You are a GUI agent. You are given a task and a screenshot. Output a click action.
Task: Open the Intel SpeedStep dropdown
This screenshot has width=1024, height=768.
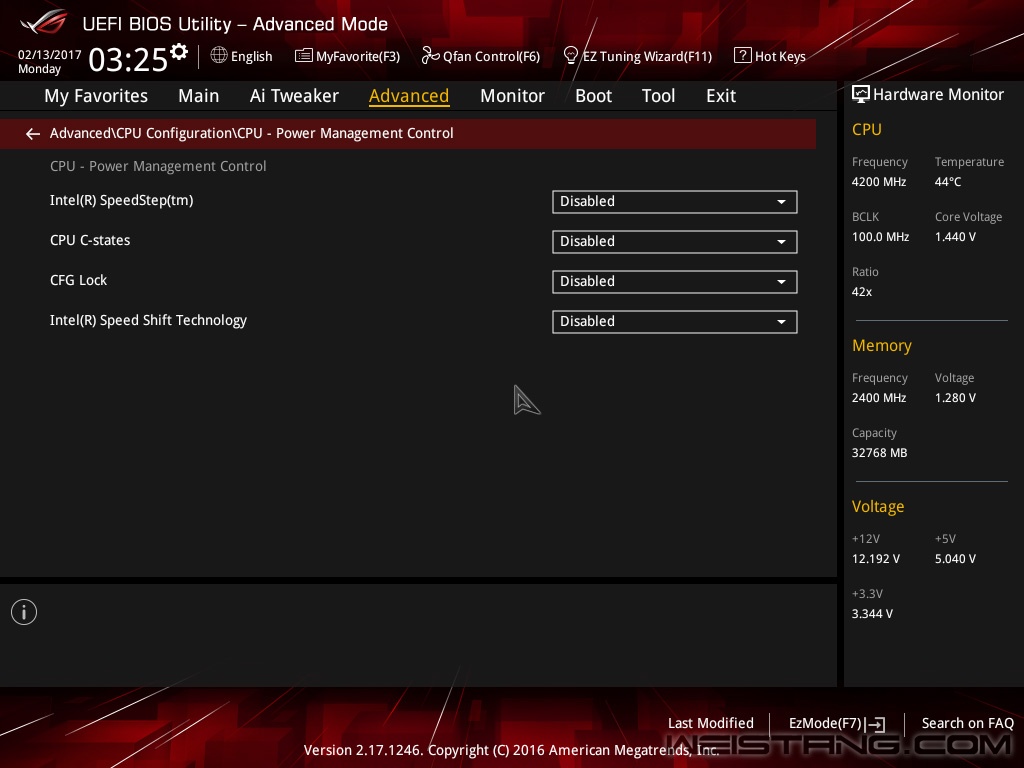[x=675, y=202]
